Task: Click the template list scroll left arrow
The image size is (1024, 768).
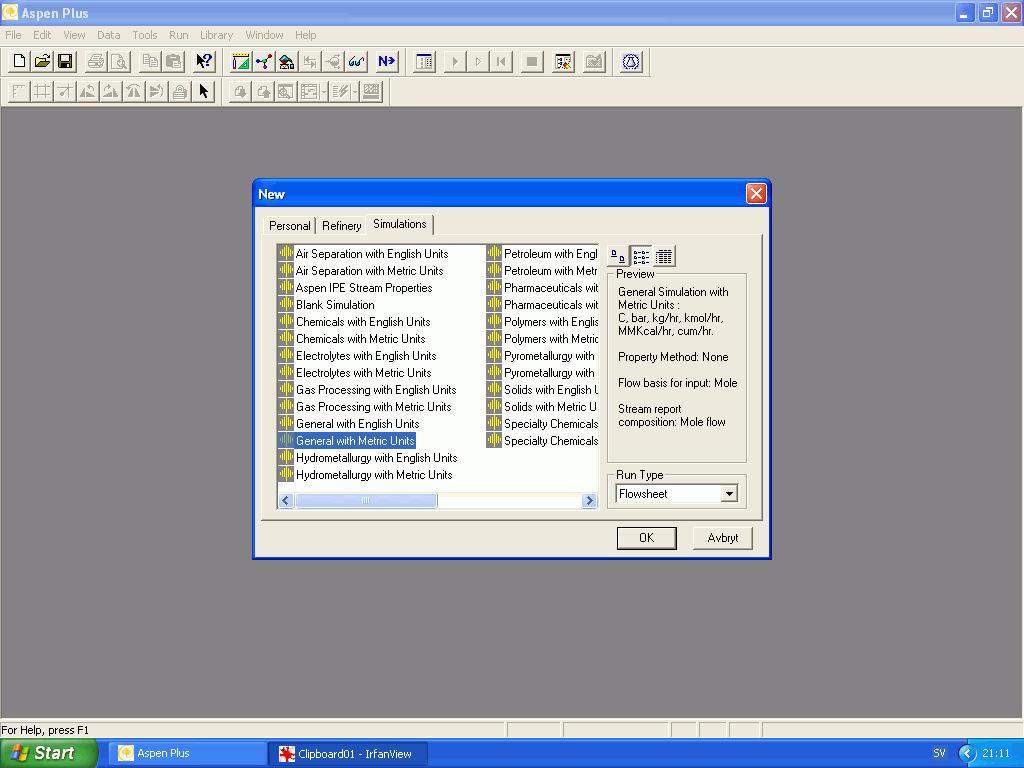Action: 285,500
